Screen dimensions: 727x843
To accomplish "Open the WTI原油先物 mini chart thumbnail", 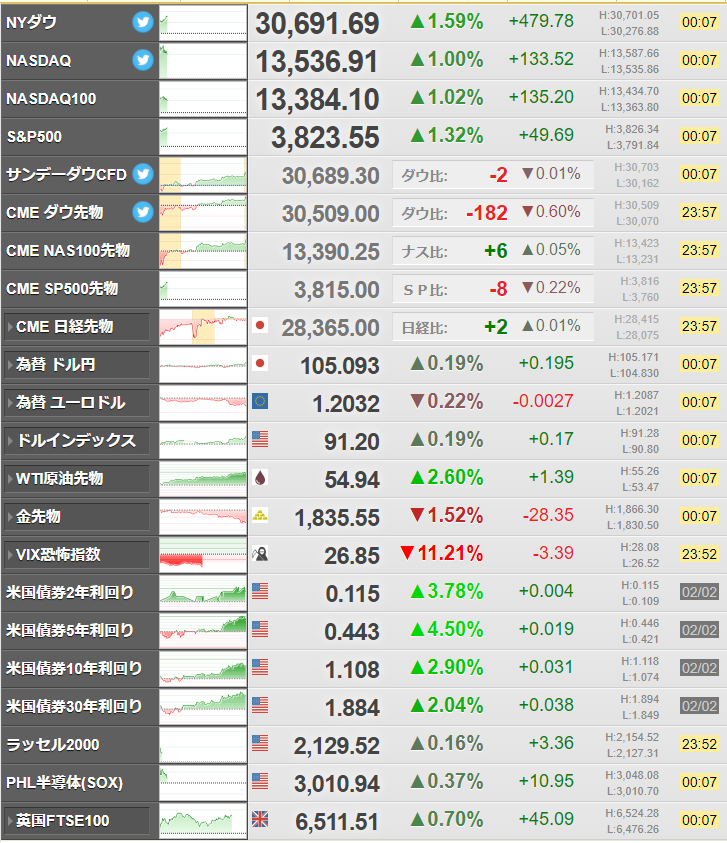I will 203,479.
